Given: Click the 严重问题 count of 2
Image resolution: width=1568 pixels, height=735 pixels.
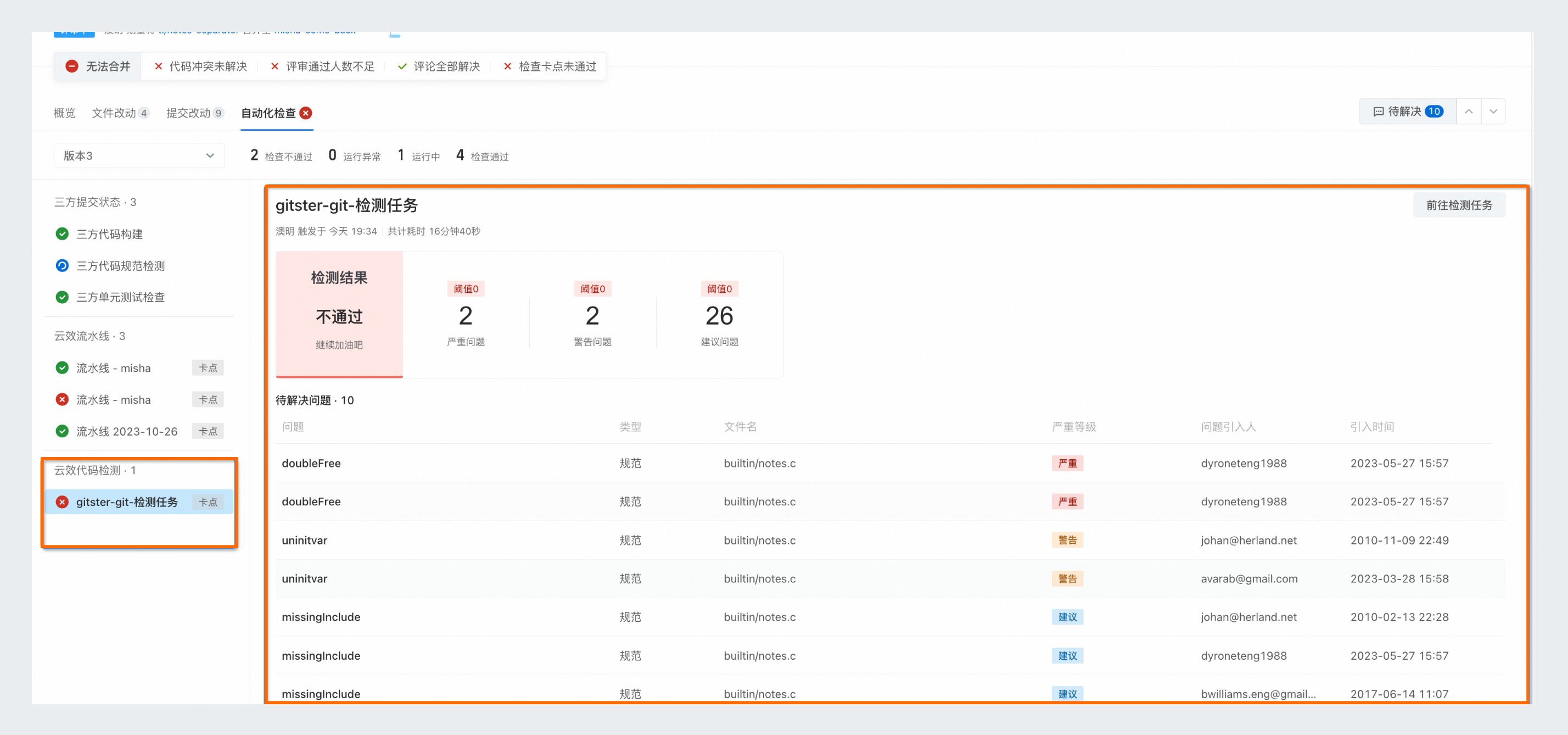Looking at the screenshot, I should [466, 315].
